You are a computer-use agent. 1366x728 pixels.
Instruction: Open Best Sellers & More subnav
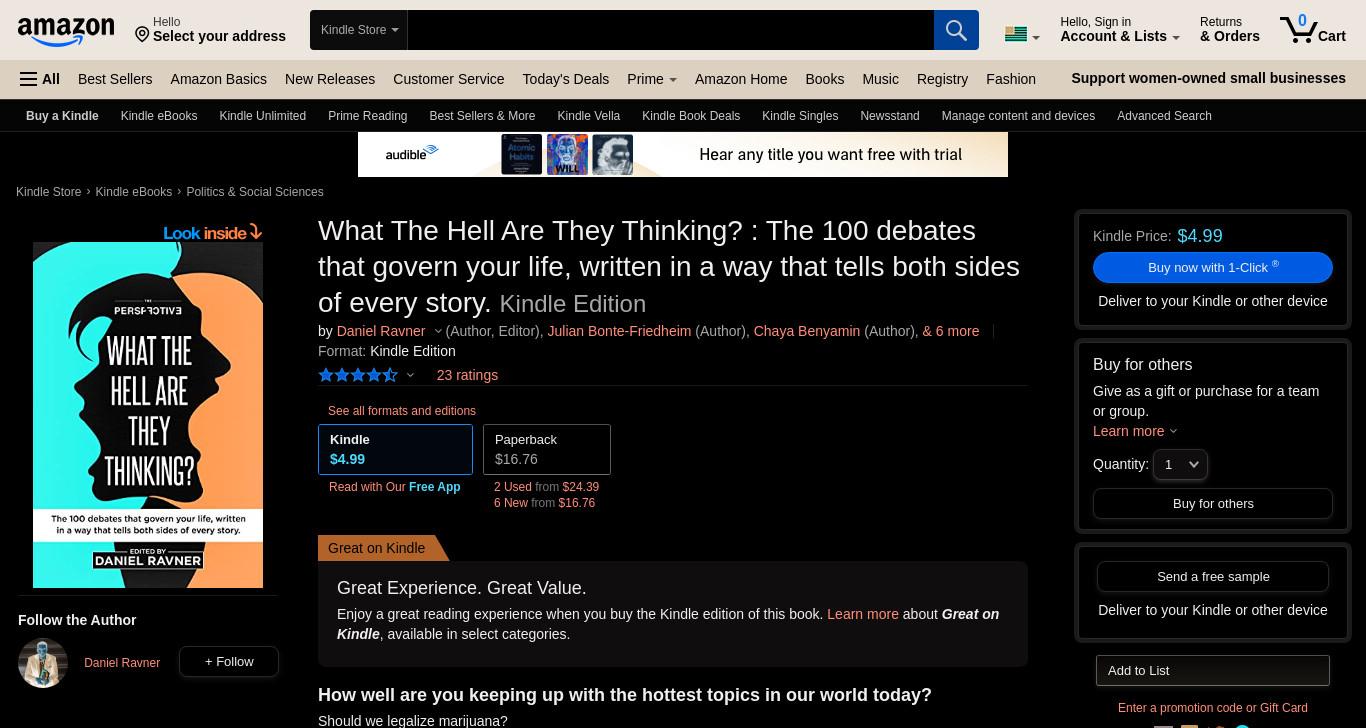pos(482,116)
